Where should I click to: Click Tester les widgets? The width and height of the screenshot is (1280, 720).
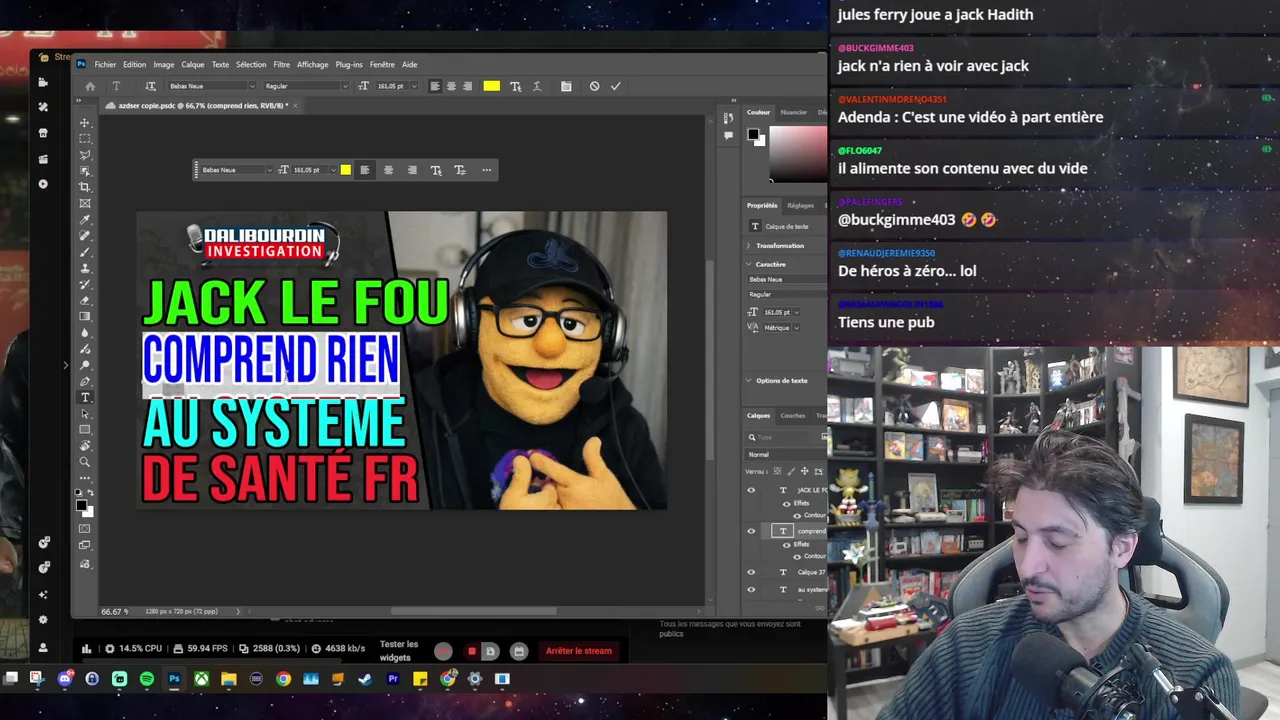(x=399, y=651)
